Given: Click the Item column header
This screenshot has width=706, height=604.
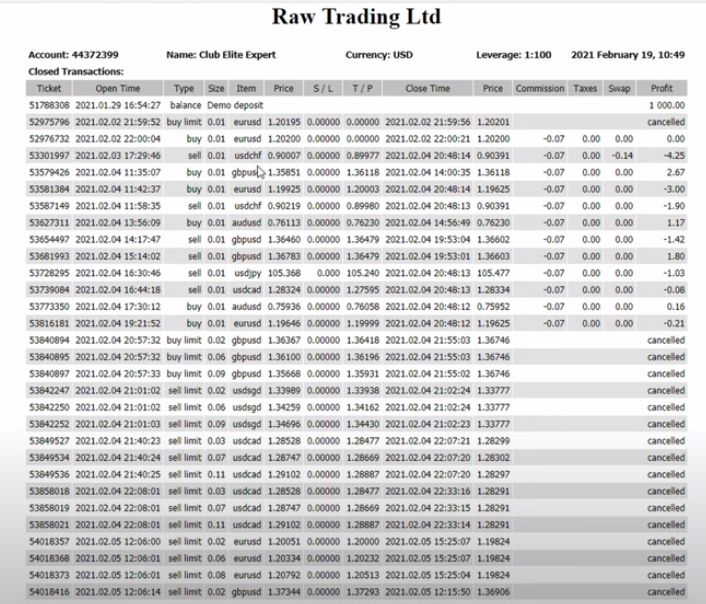Looking at the screenshot, I should 246,88.
